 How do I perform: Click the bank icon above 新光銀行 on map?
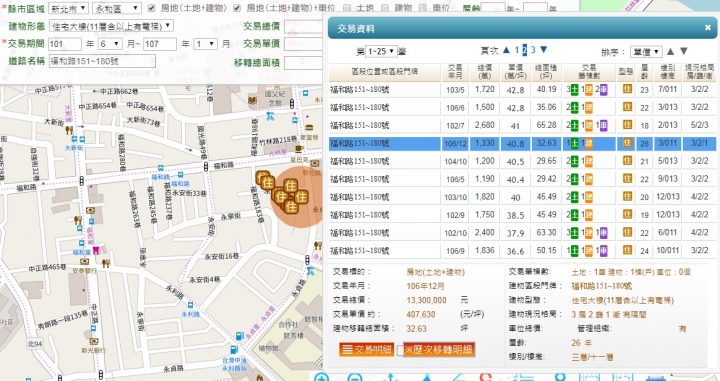tap(93, 341)
